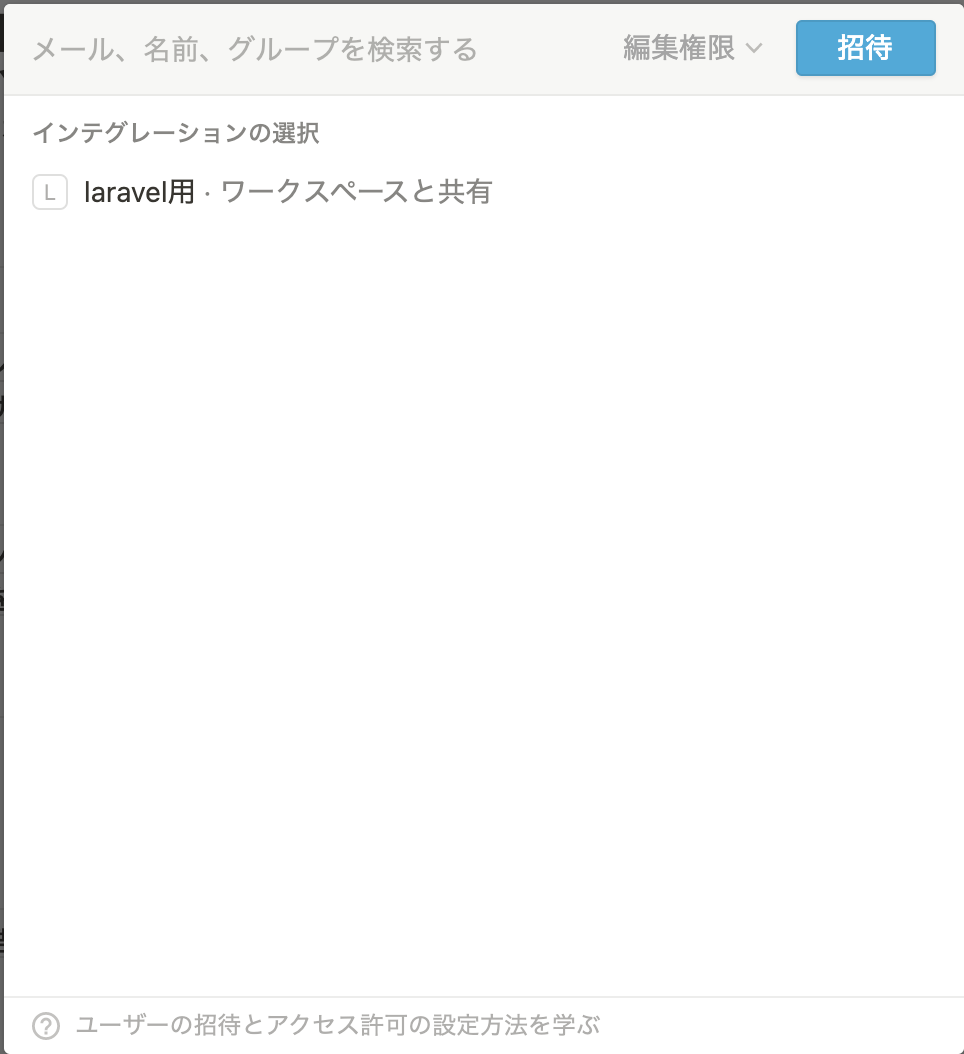Pick the integration shared with the workspace

pos(483,192)
